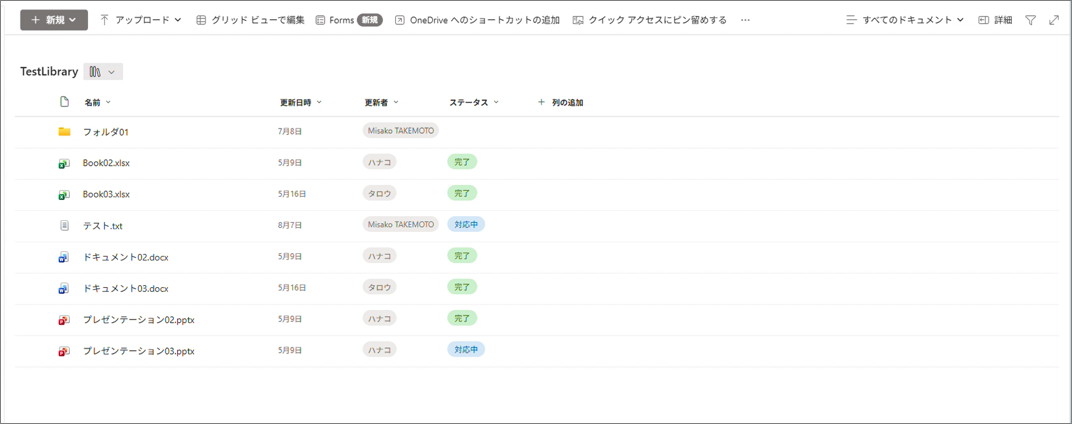The image size is (1072, 424).
Task: Click the text file icon beside テスト.txt
Action: pos(64,226)
